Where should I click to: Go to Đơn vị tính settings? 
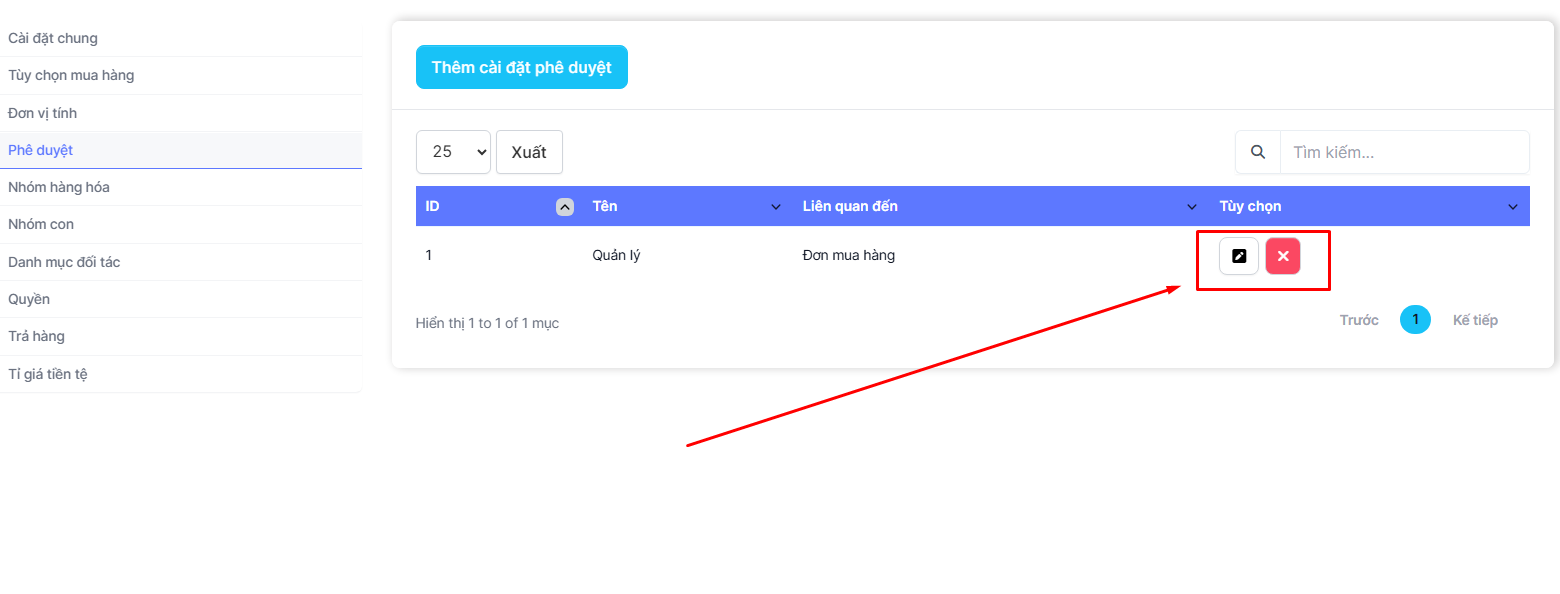(42, 113)
